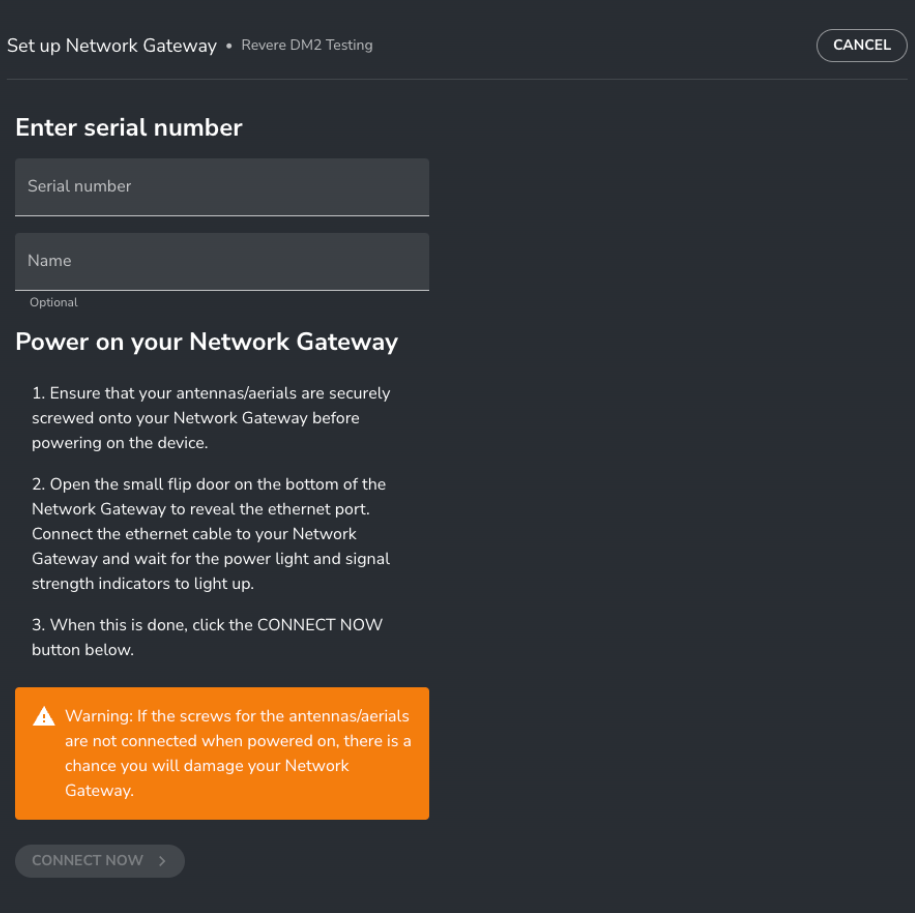Click step 3 about clicking CONNECT NOW
This screenshot has width=915, height=913.
pyautogui.click(x=207, y=637)
